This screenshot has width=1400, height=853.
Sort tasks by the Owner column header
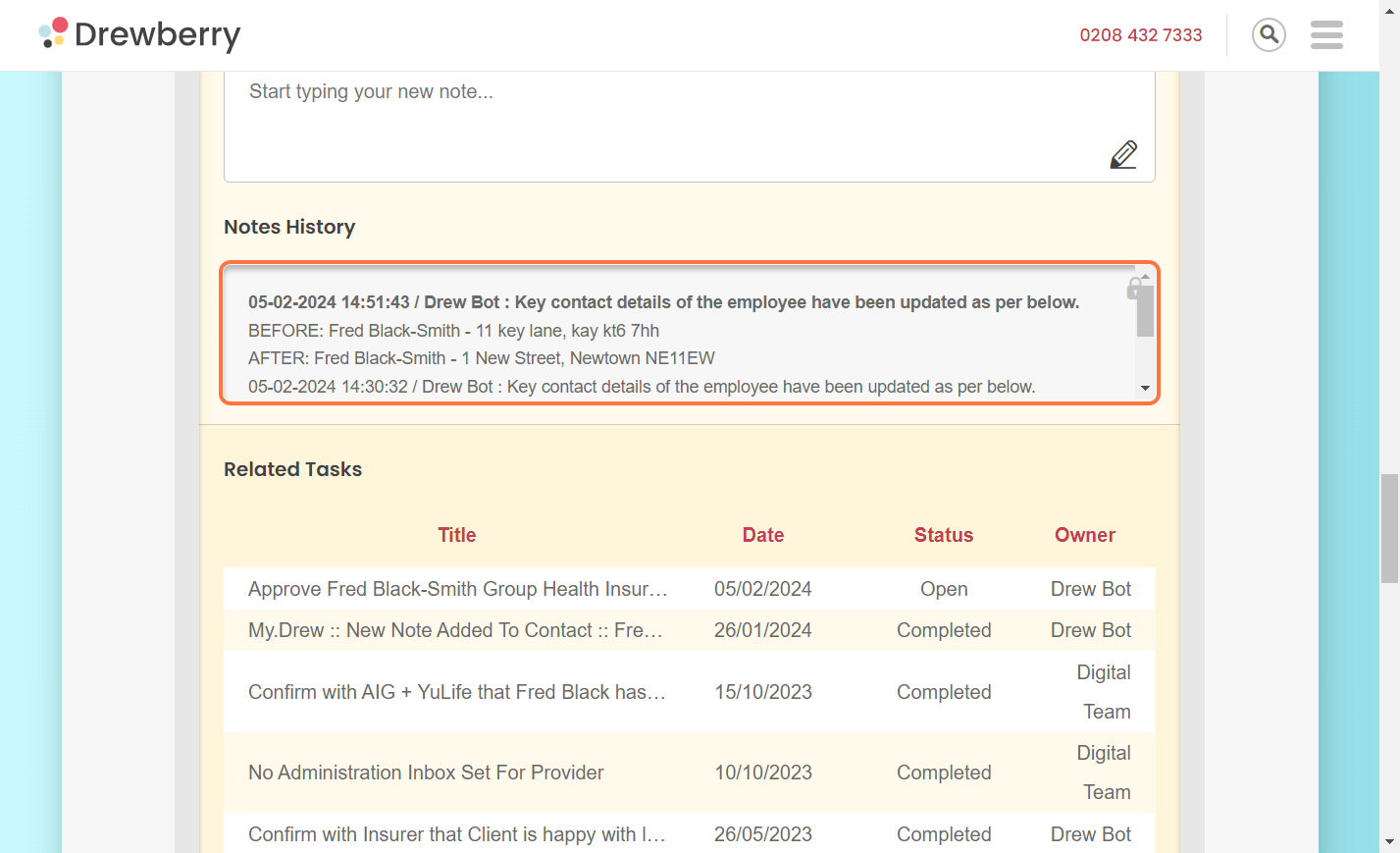pyautogui.click(x=1084, y=535)
